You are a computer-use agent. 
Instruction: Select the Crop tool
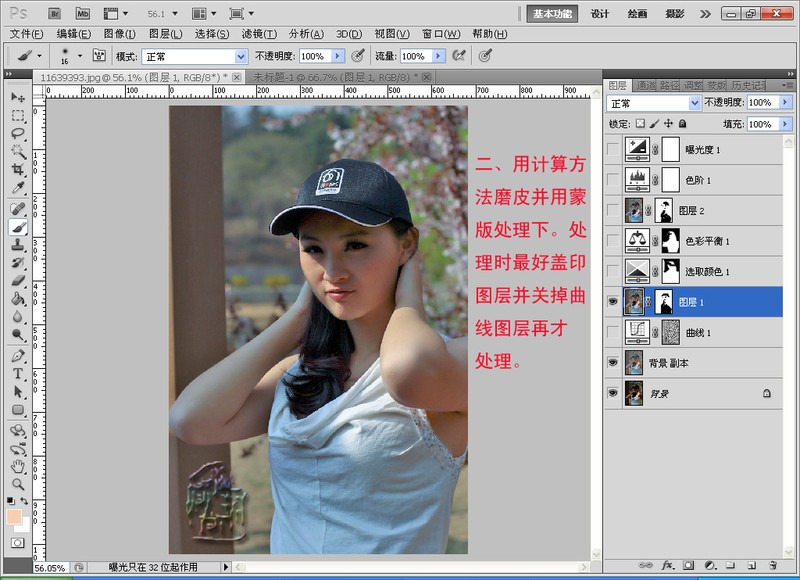[18, 169]
